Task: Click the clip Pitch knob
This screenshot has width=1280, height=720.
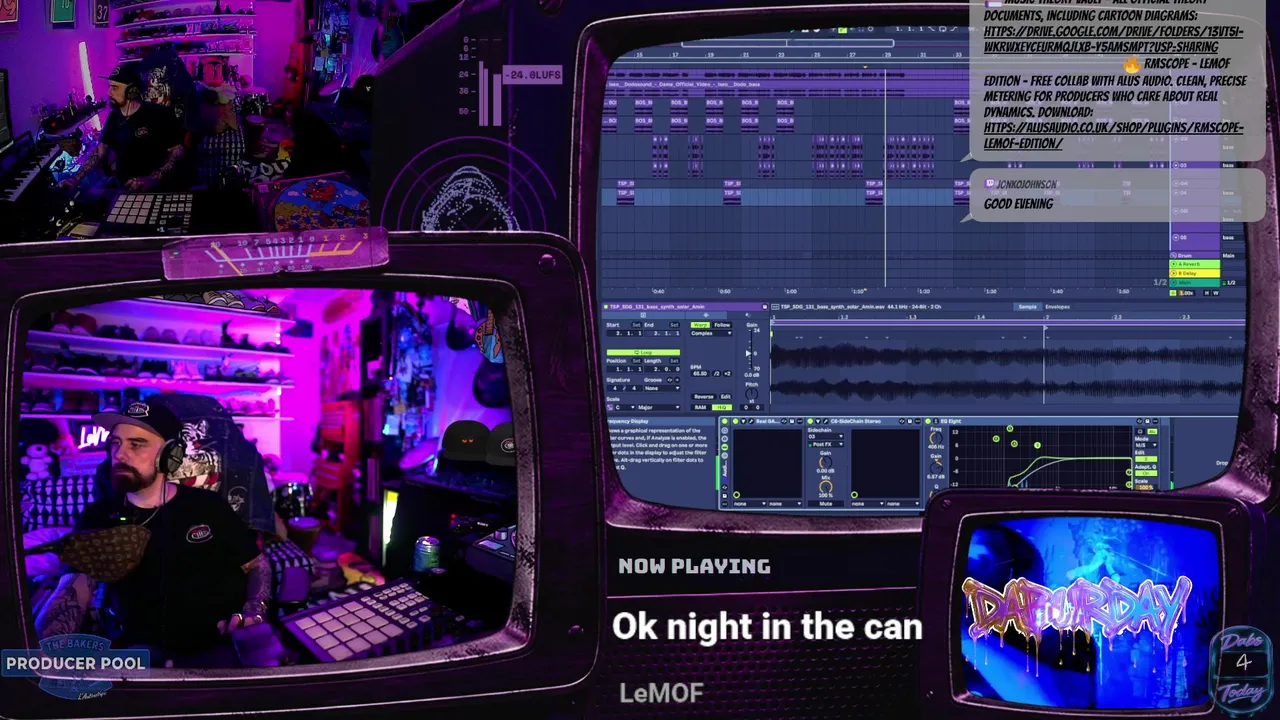Action: pos(751,394)
